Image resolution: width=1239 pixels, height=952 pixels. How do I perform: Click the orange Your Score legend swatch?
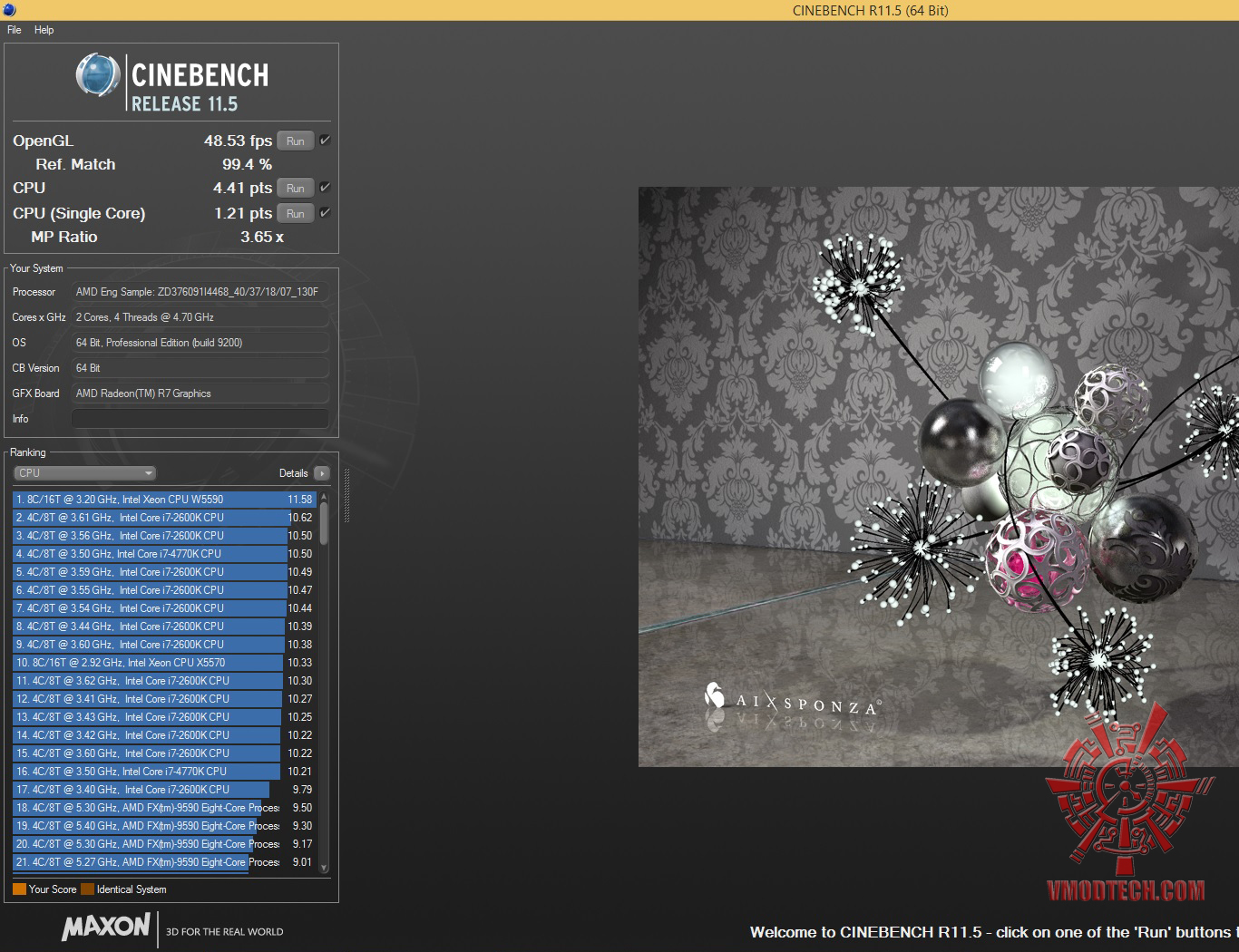tap(20, 889)
